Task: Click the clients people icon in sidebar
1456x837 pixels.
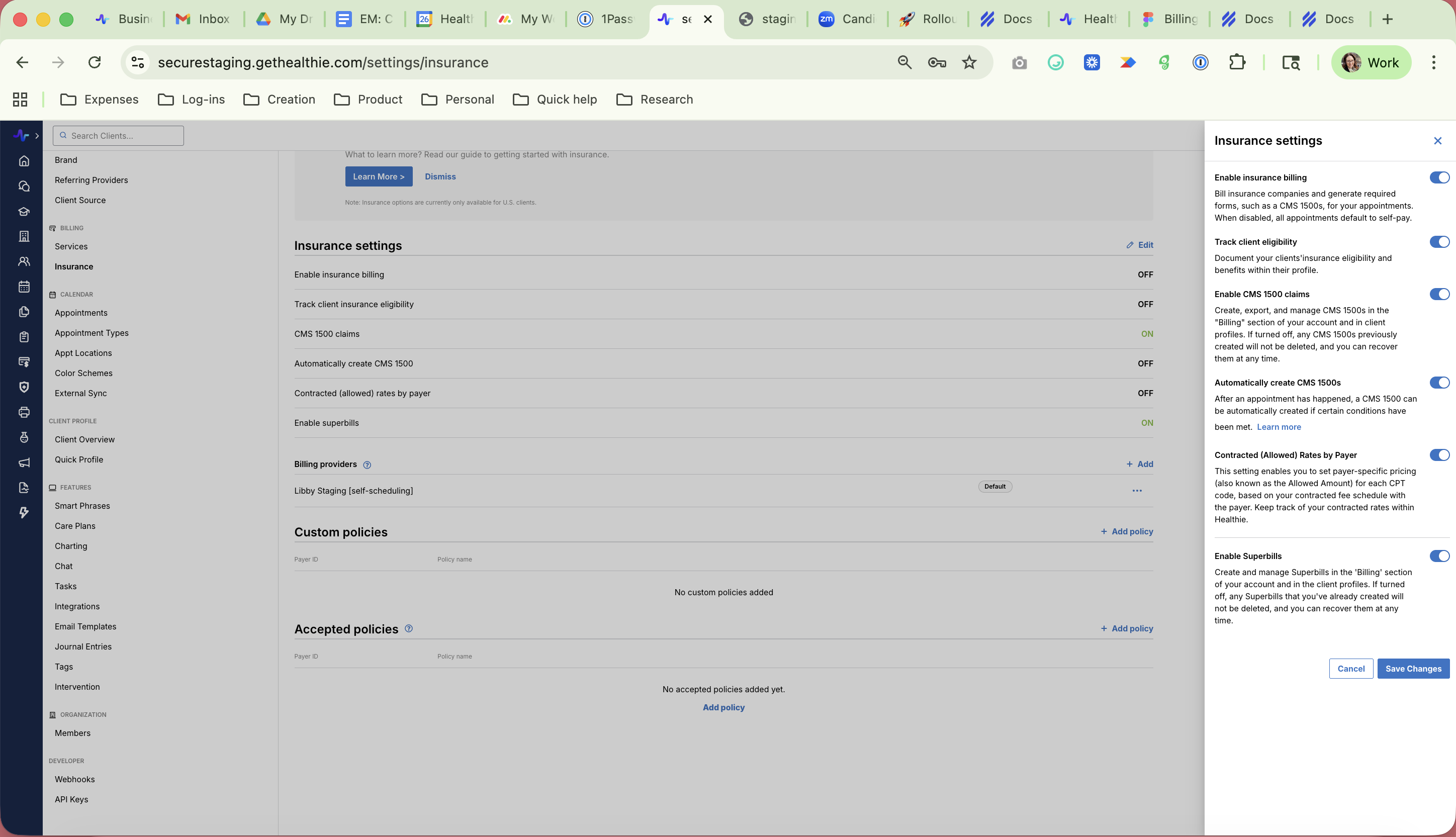Action: point(24,261)
